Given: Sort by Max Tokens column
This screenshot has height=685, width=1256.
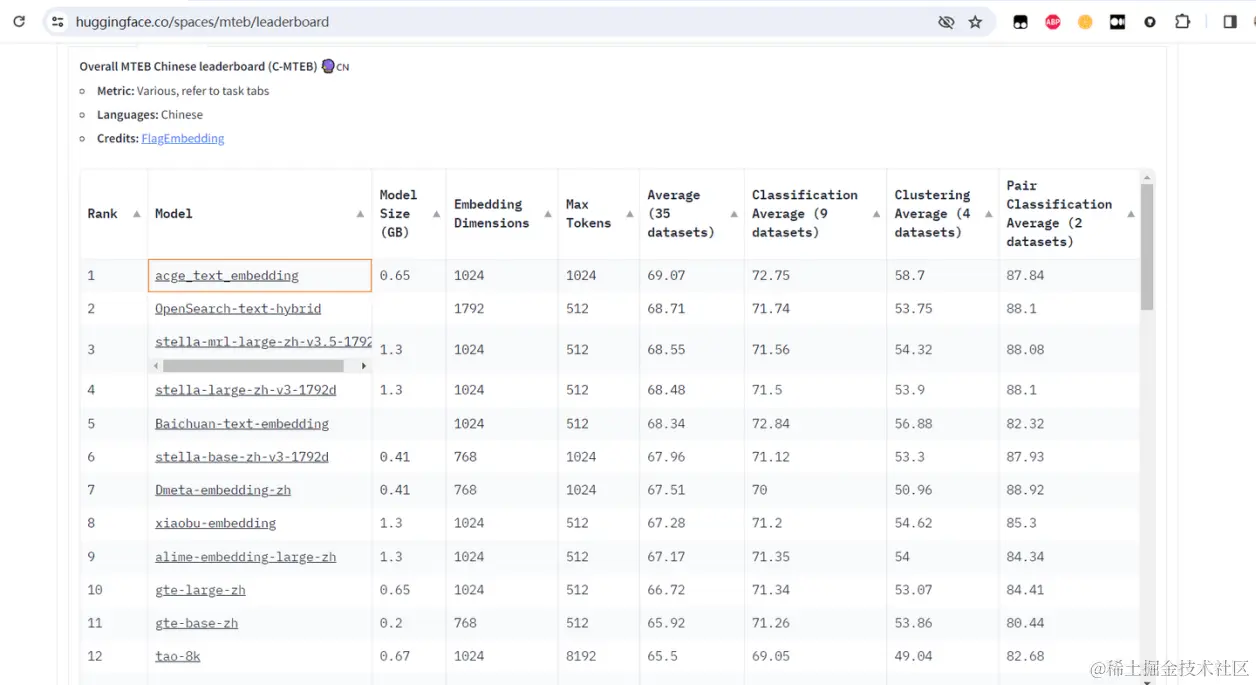Looking at the screenshot, I should pyautogui.click(x=629, y=214).
